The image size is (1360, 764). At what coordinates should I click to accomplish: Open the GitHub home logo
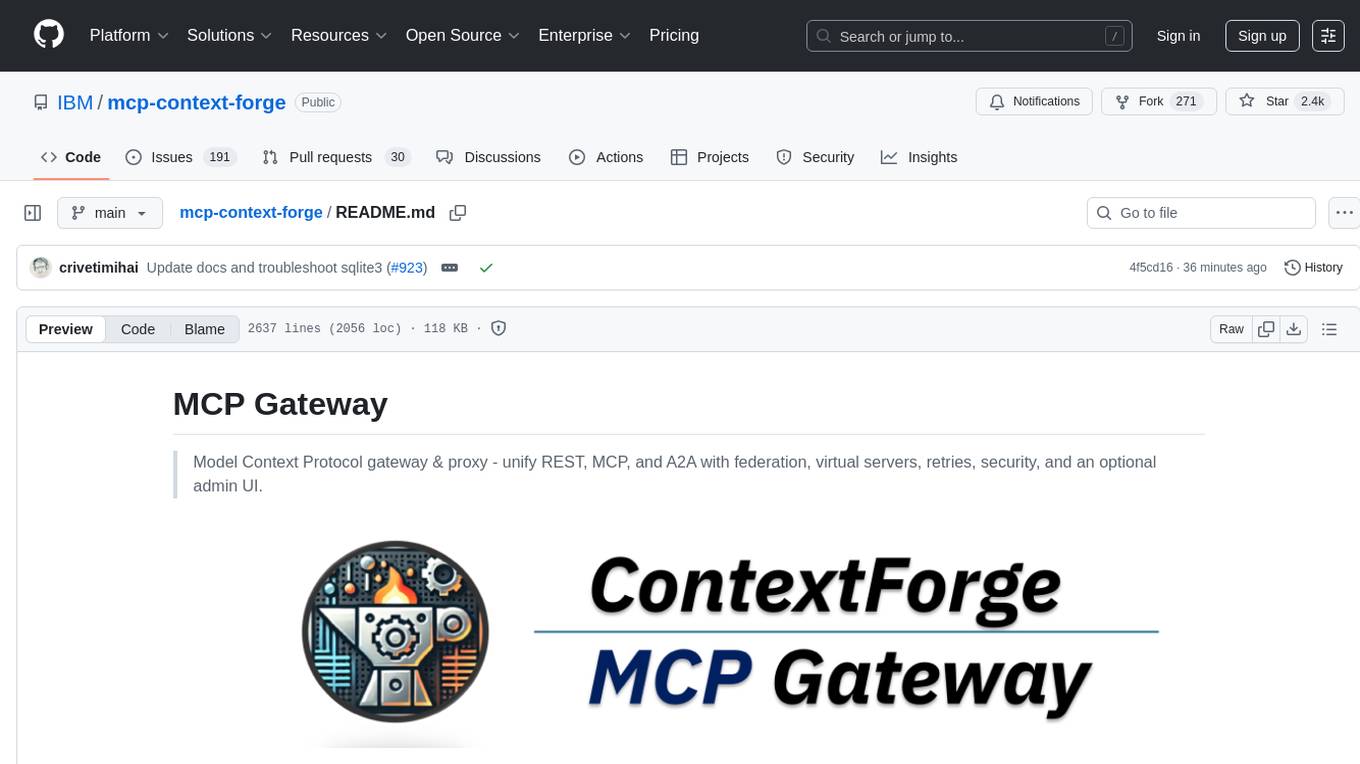click(x=48, y=35)
